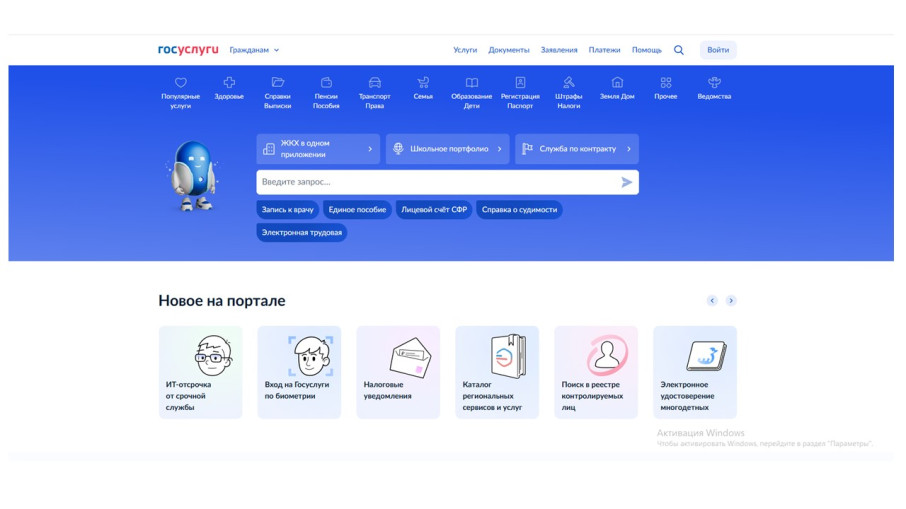Open the Земля Дом house icon
Viewport: 906px width, 509px height.
coord(618,82)
